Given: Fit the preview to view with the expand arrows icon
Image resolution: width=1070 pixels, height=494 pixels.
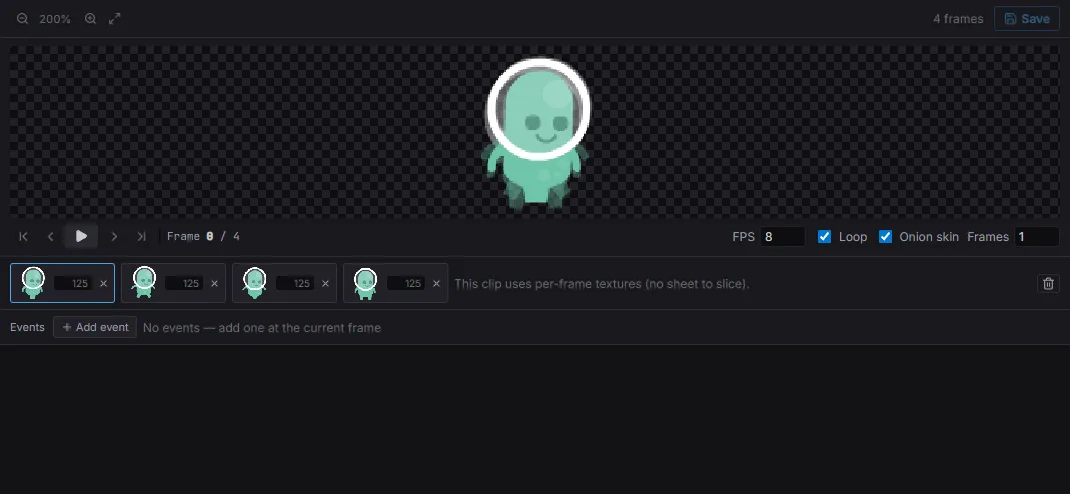Looking at the screenshot, I should point(115,19).
